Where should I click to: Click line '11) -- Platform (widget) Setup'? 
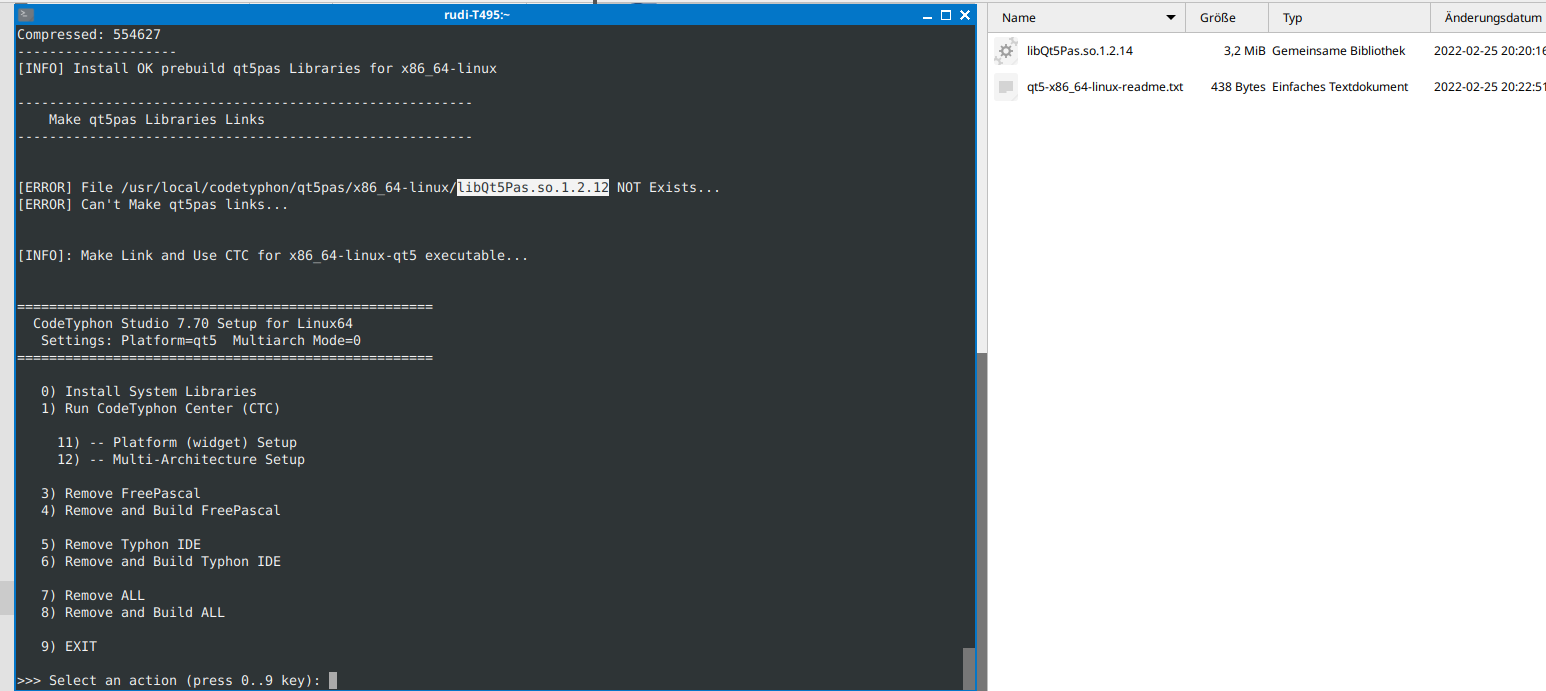pyautogui.click(x=177, y=442)
